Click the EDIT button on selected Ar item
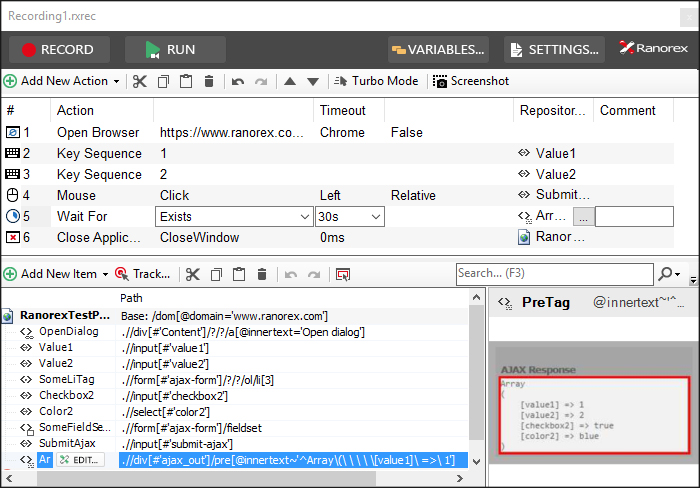This screenshot has height=488, width=700. tap(81, 460)
